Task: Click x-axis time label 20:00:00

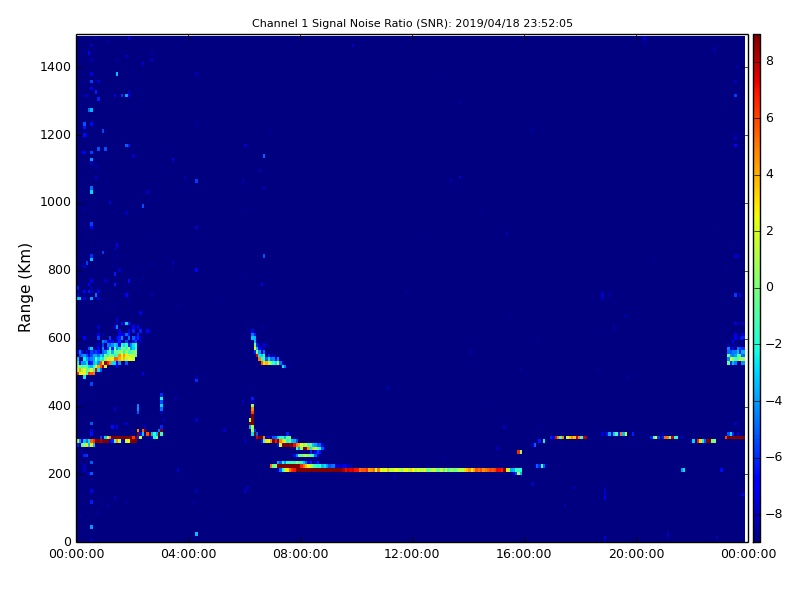Action: pyautogui.click(x=636, y=554)
